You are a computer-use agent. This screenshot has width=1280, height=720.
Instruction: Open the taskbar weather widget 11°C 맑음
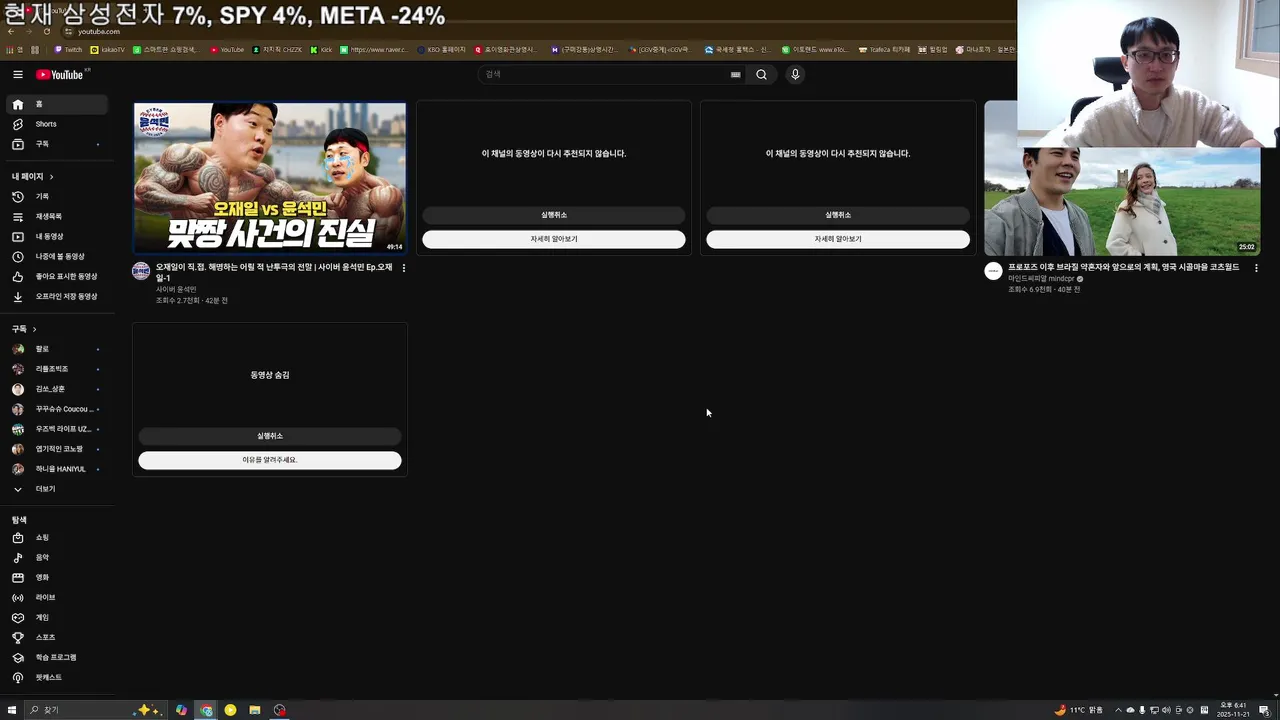pos(1079,710)
